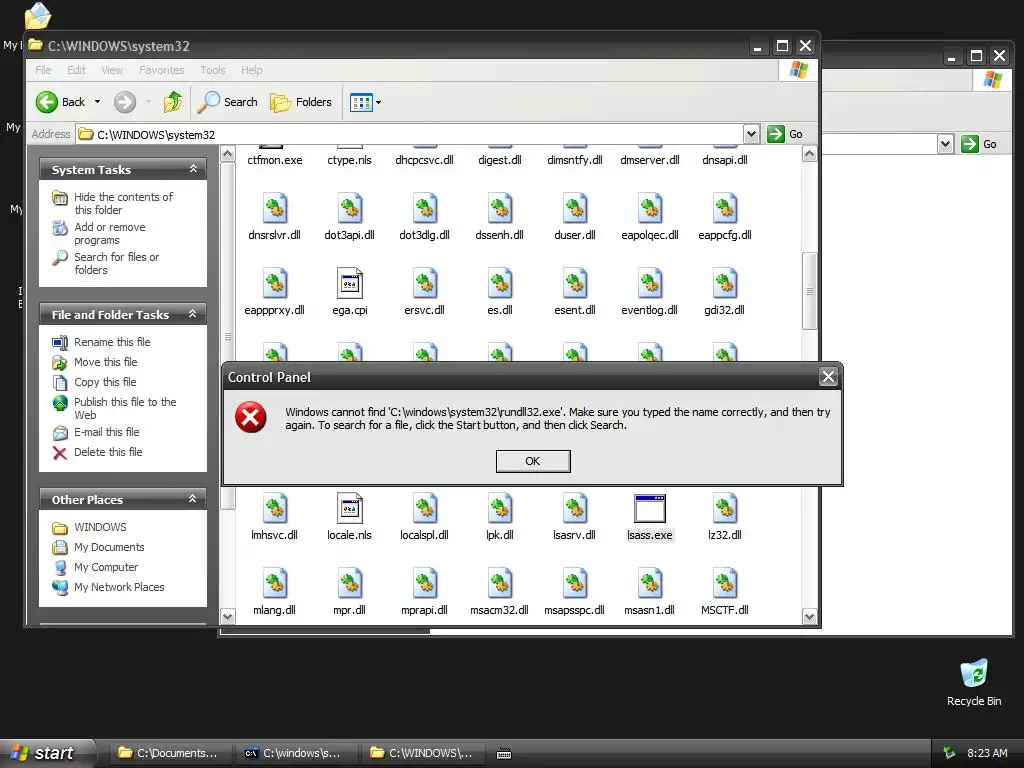Select the duser.dll file icon
The image size is (1024, 768).
point(575,209)
